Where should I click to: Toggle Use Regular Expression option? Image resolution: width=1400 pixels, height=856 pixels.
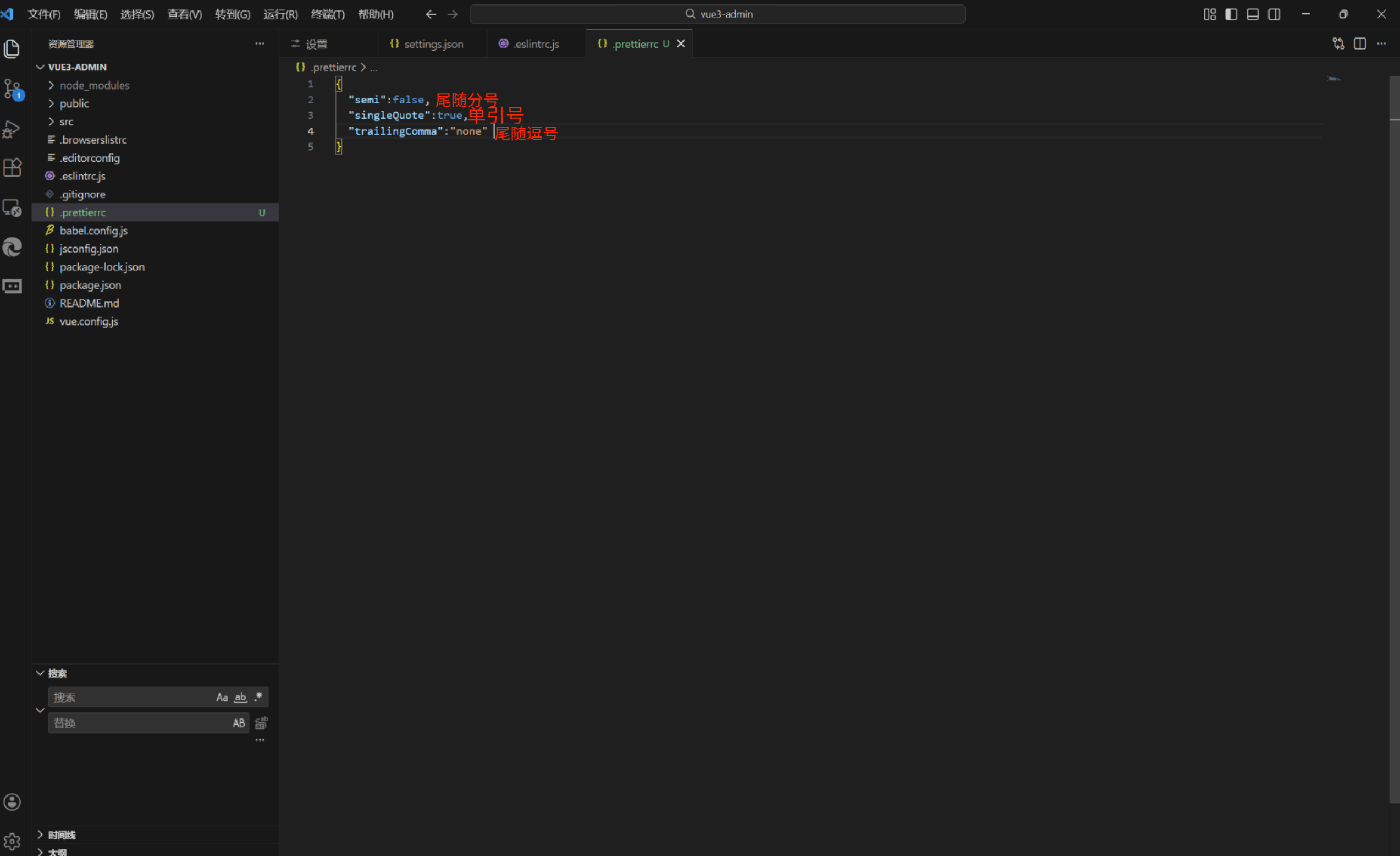click(x=258, y=696)
